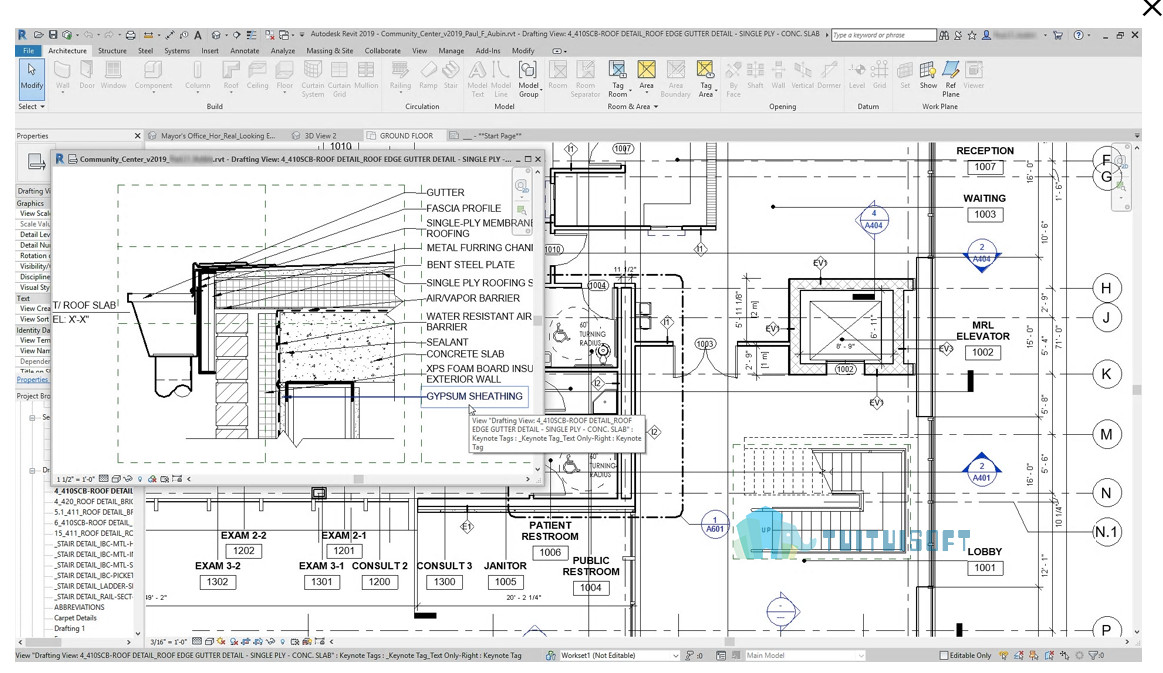Click the Tag Area tool
The image size is (1163, 673).
coord(705,79)
